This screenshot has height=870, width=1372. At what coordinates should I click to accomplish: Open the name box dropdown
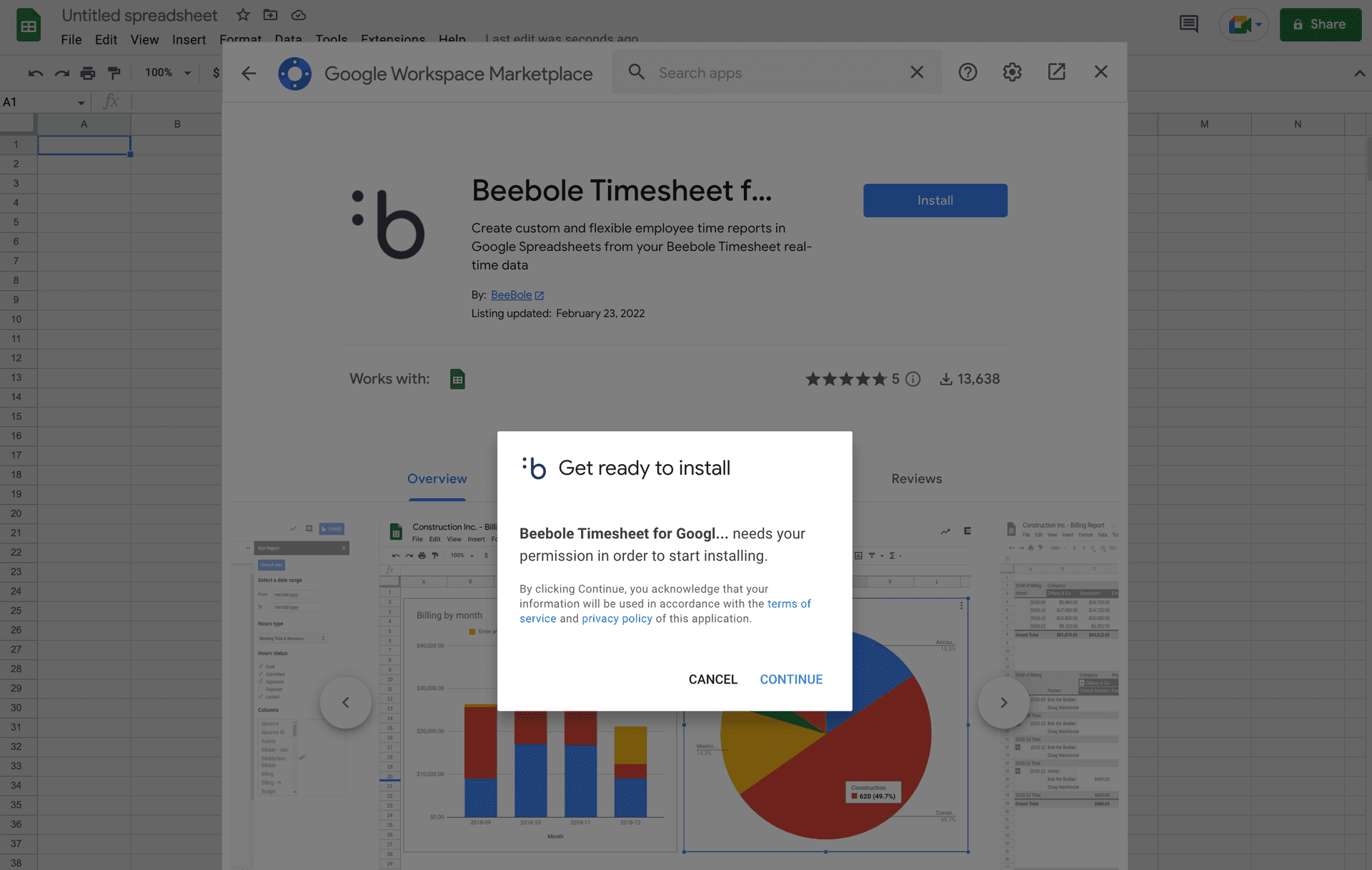point(79,102)
